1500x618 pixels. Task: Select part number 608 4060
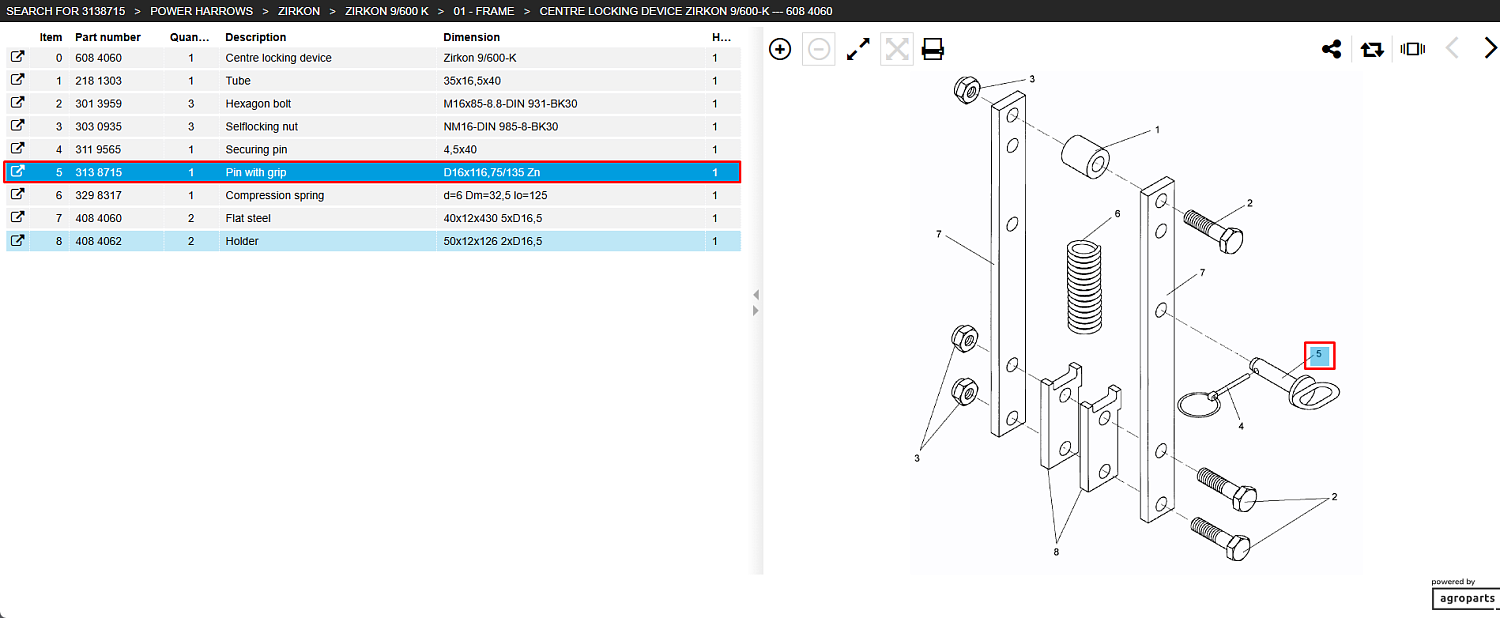(x=99, y=58)
